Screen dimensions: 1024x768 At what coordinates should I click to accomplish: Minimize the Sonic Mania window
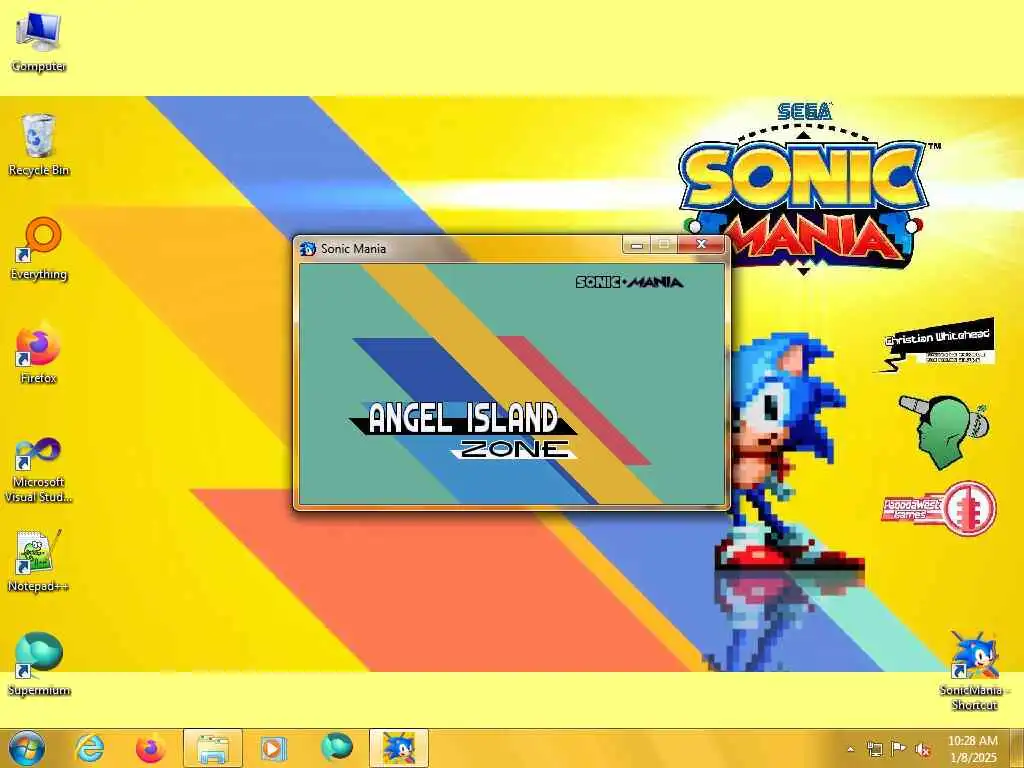tap(637, 245)
